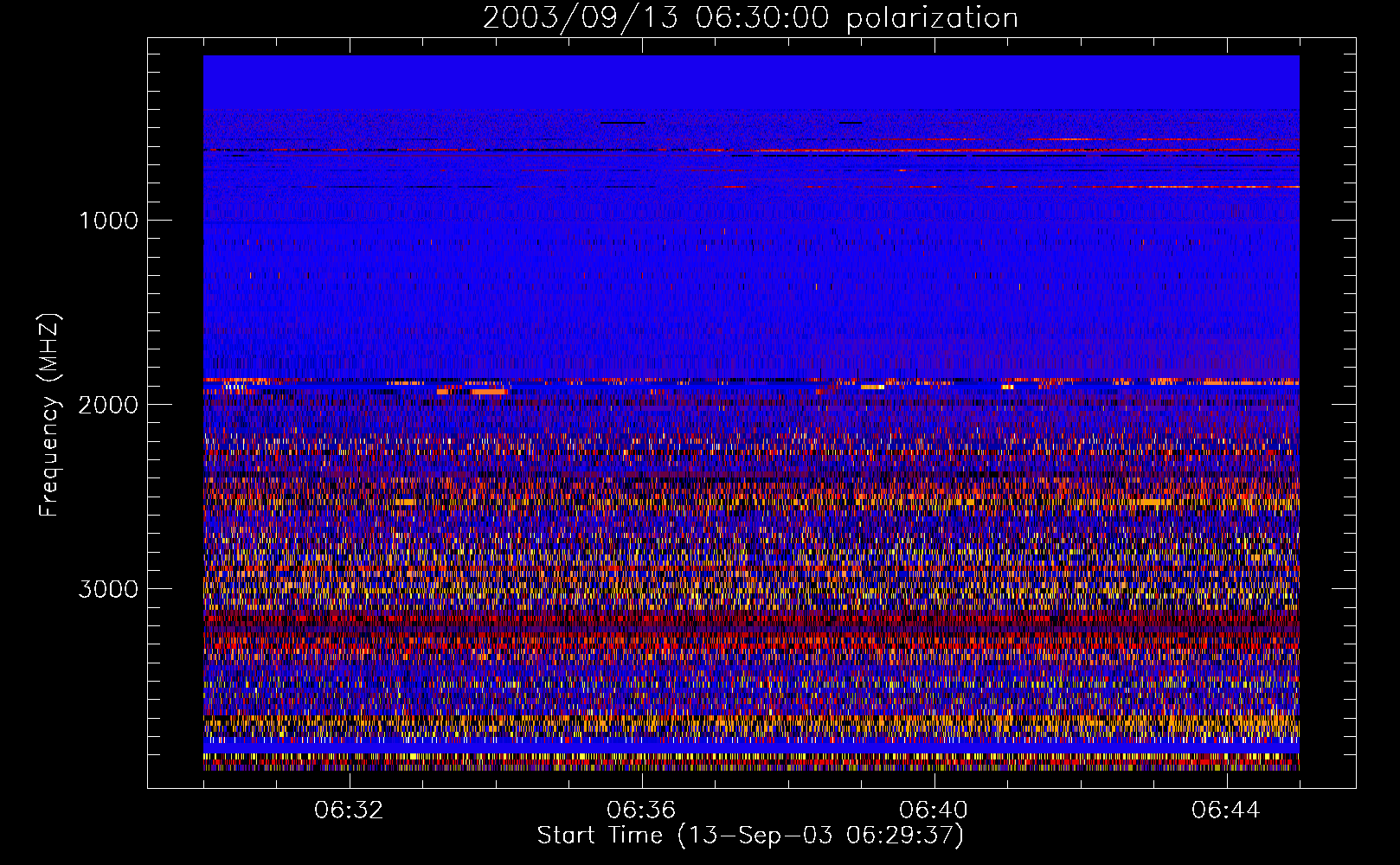
Task: Click the 06:40 time tick label
Action: point(934,811)
